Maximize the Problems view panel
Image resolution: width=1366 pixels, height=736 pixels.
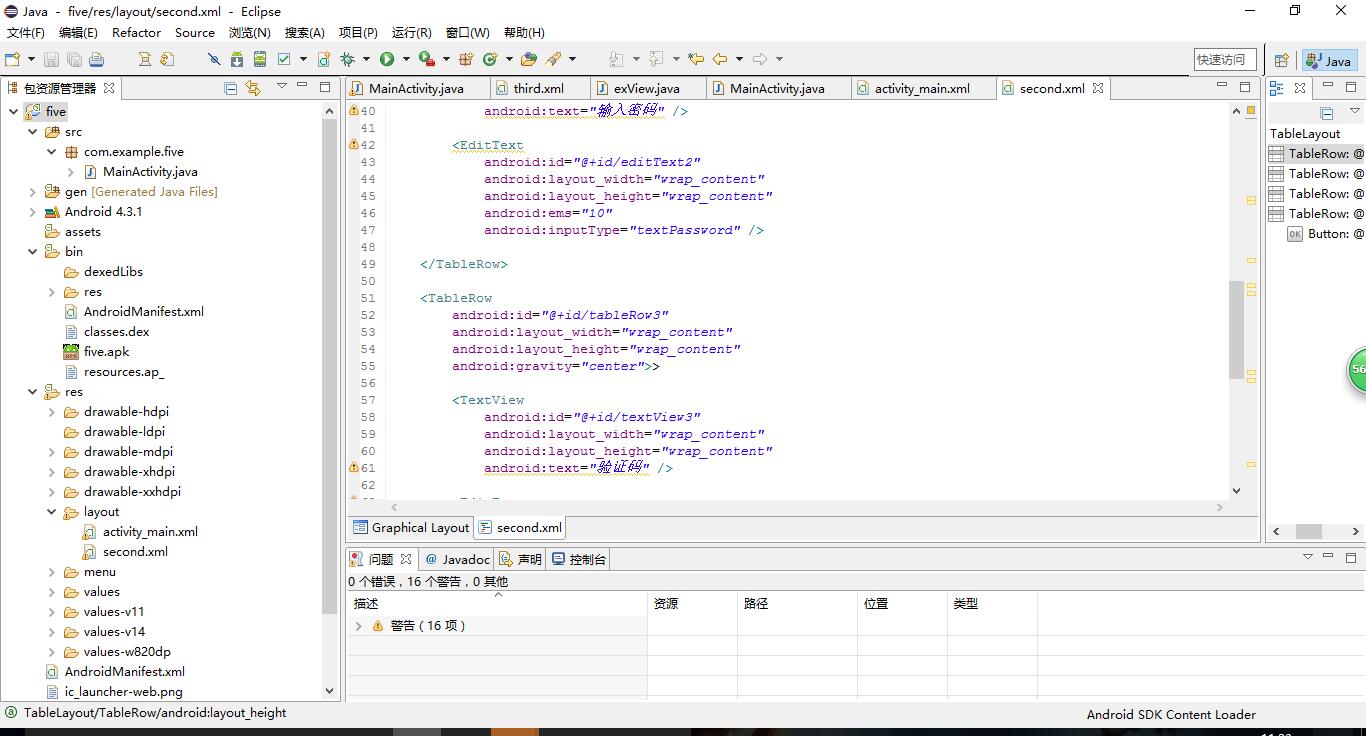point(1351,557)
